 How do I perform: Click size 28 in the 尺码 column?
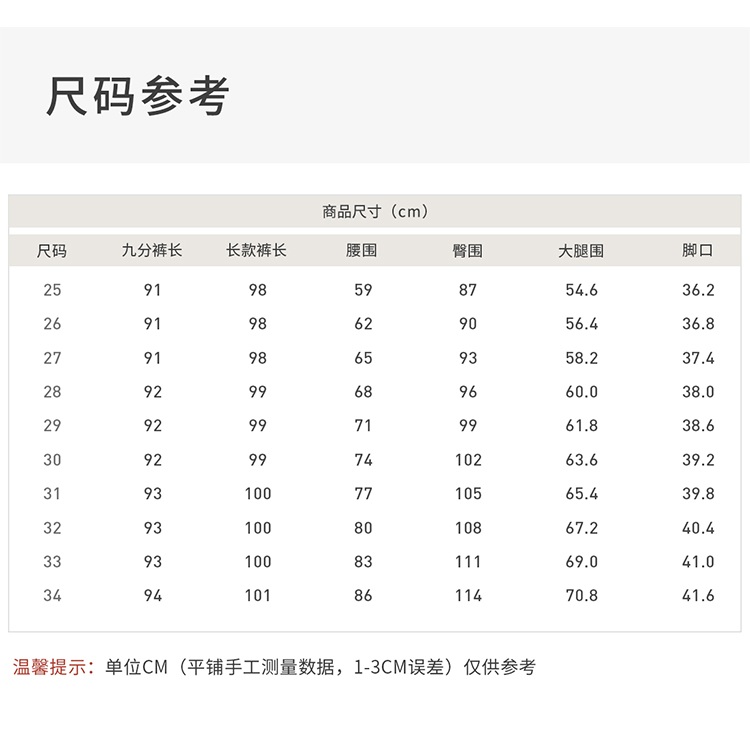[52, 392]
